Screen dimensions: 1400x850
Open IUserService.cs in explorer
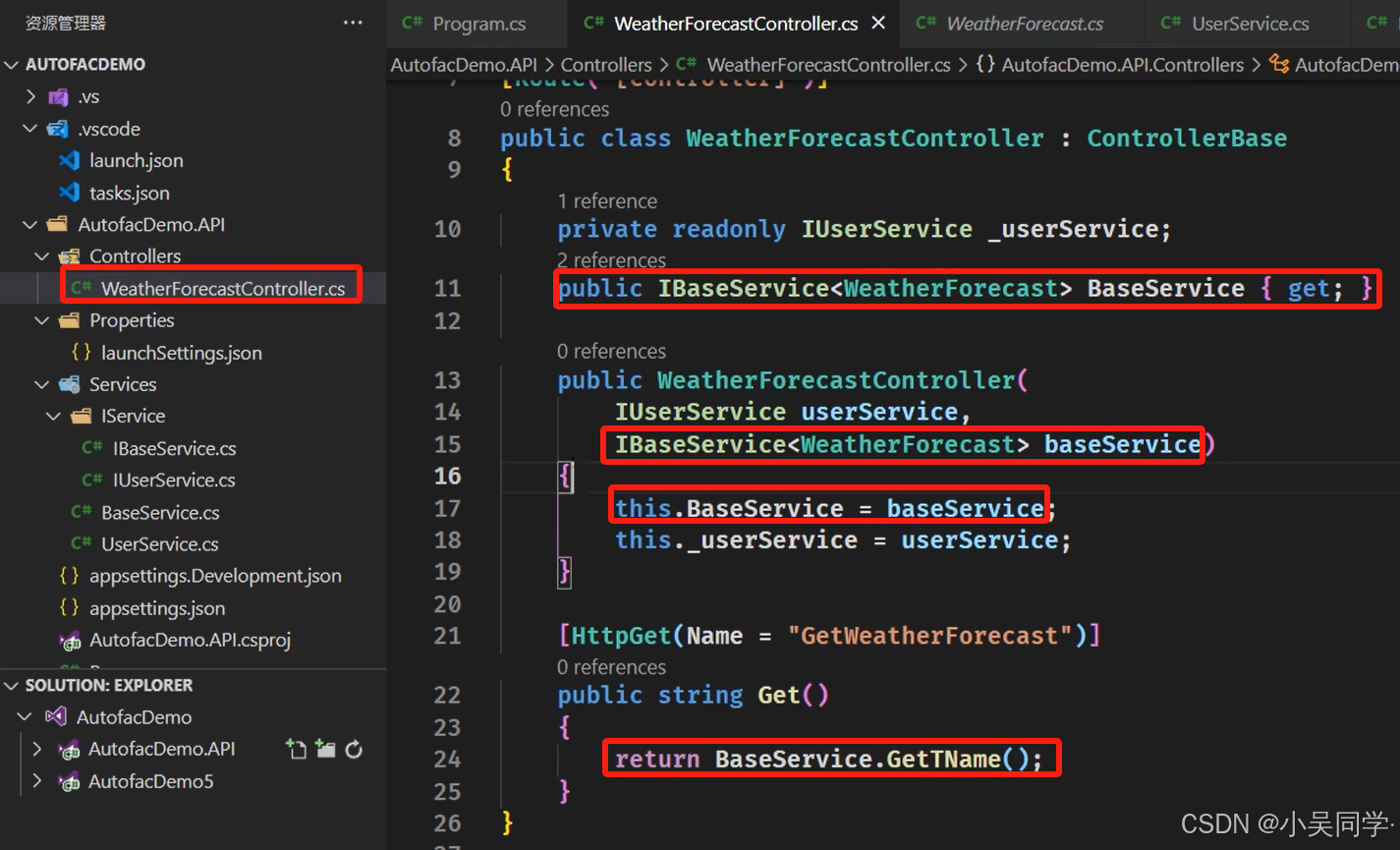[x=174, y=480]
